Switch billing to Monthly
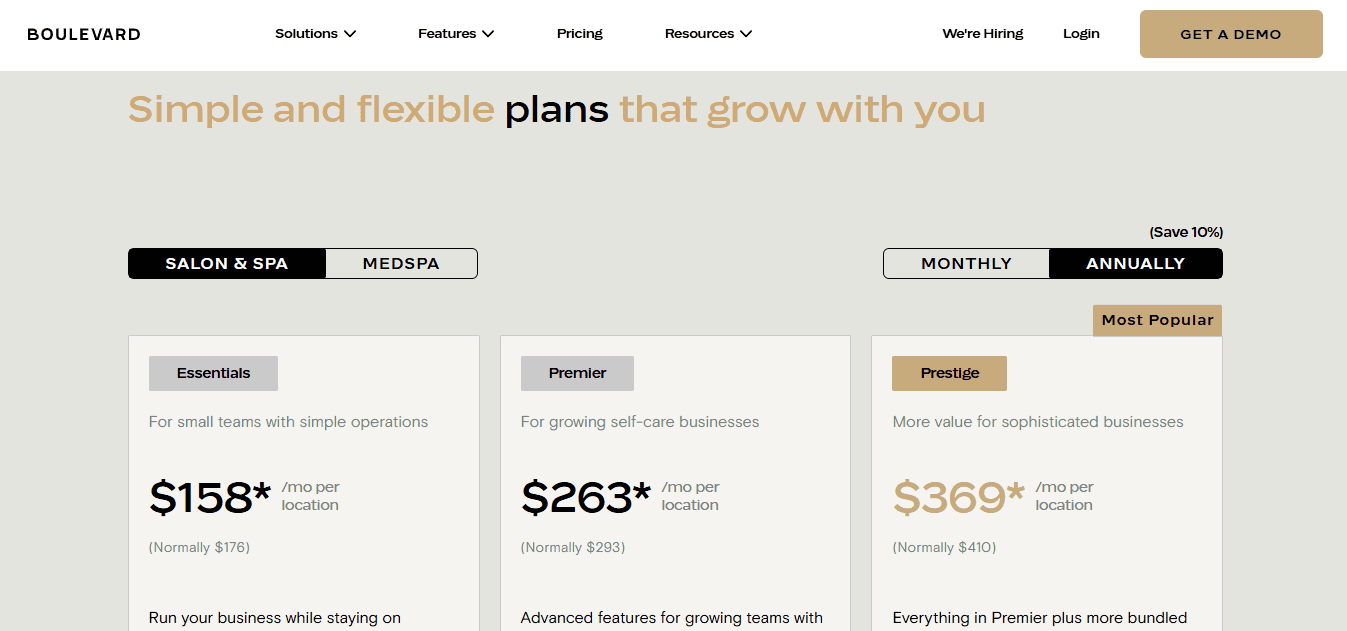The width and height of the screenshot is (1347, 631). (966, 264)
